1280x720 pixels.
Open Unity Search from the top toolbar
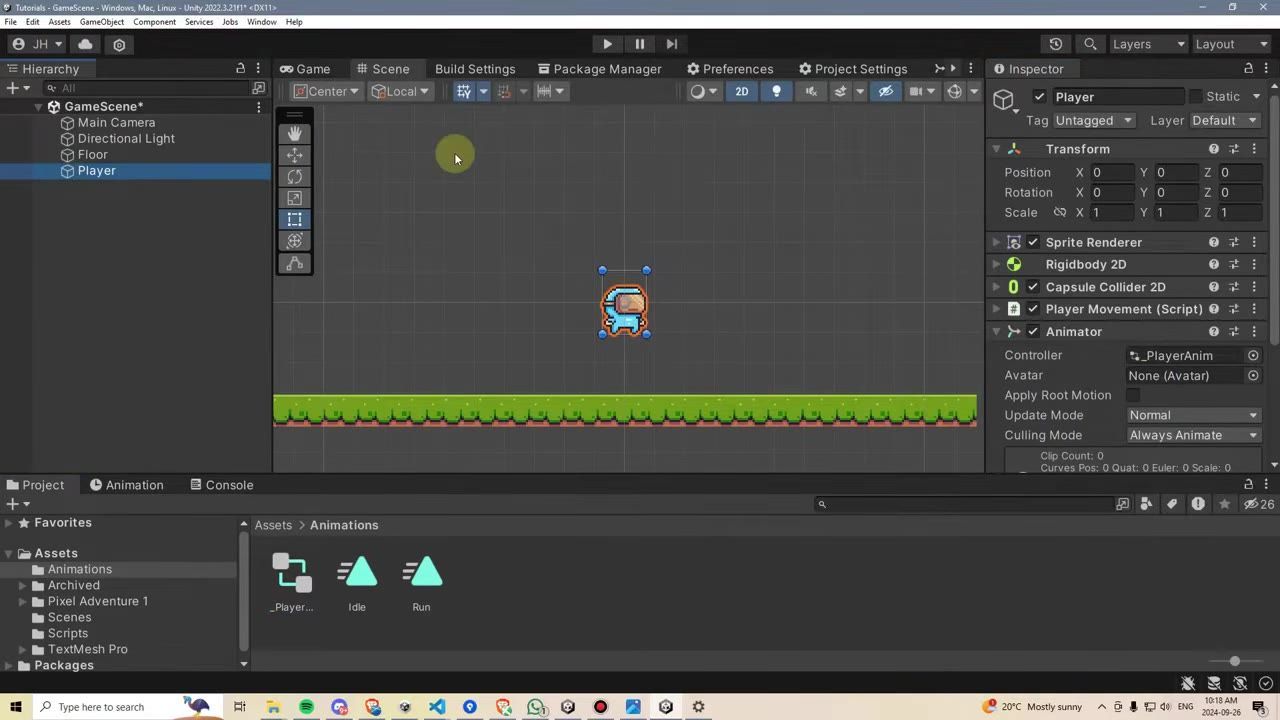(1090, 44)
